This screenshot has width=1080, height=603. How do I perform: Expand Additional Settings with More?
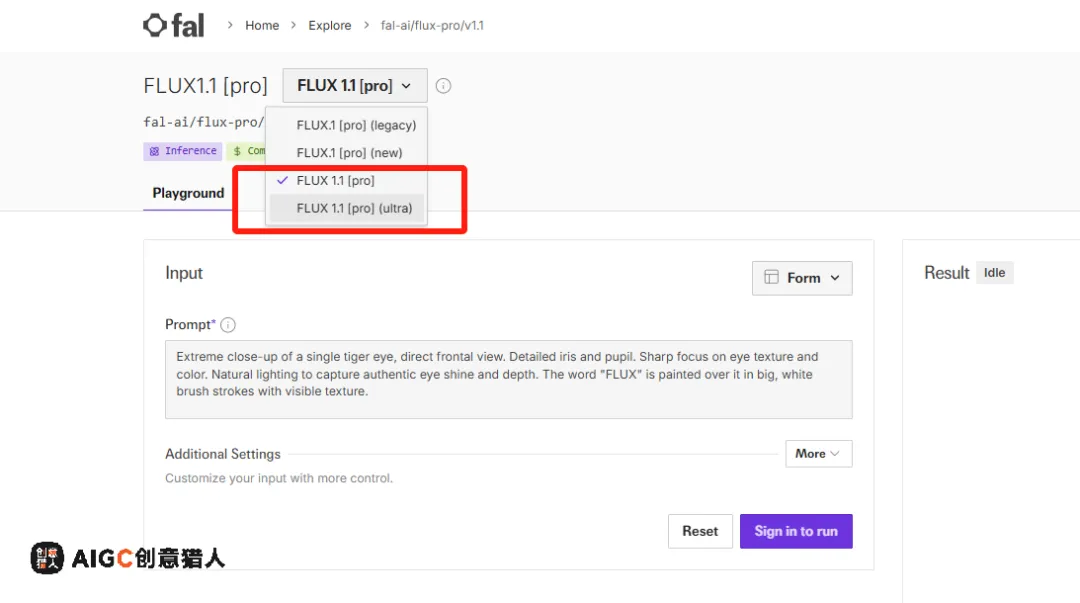(818, 453)
